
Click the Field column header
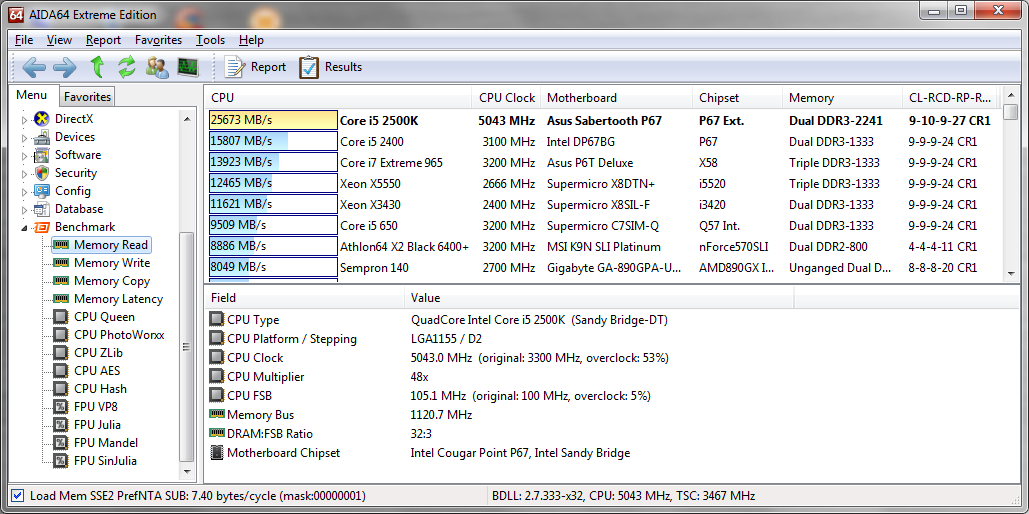(304, 298)
